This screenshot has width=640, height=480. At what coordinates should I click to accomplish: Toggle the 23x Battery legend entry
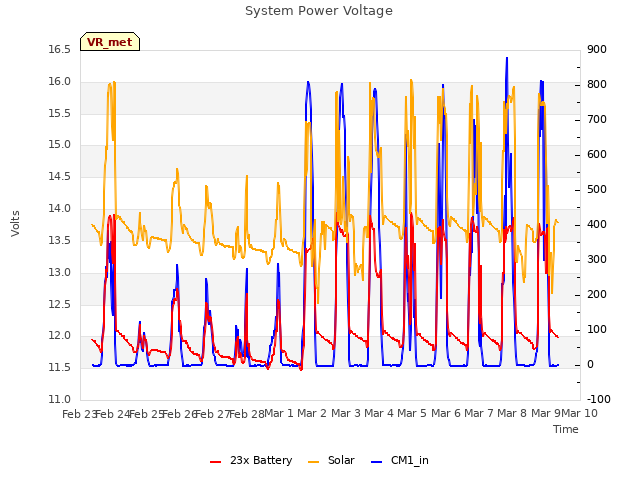tap(251, 460)
